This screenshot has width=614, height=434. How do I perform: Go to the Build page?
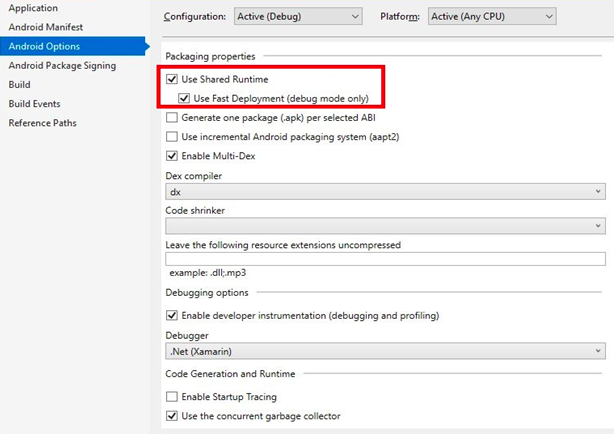20,84
